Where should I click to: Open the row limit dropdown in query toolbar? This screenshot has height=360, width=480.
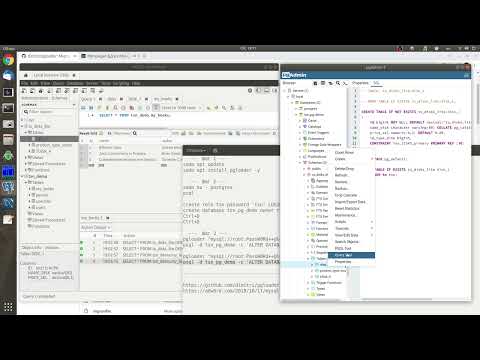pyautogui.click(x=182, y=108)
